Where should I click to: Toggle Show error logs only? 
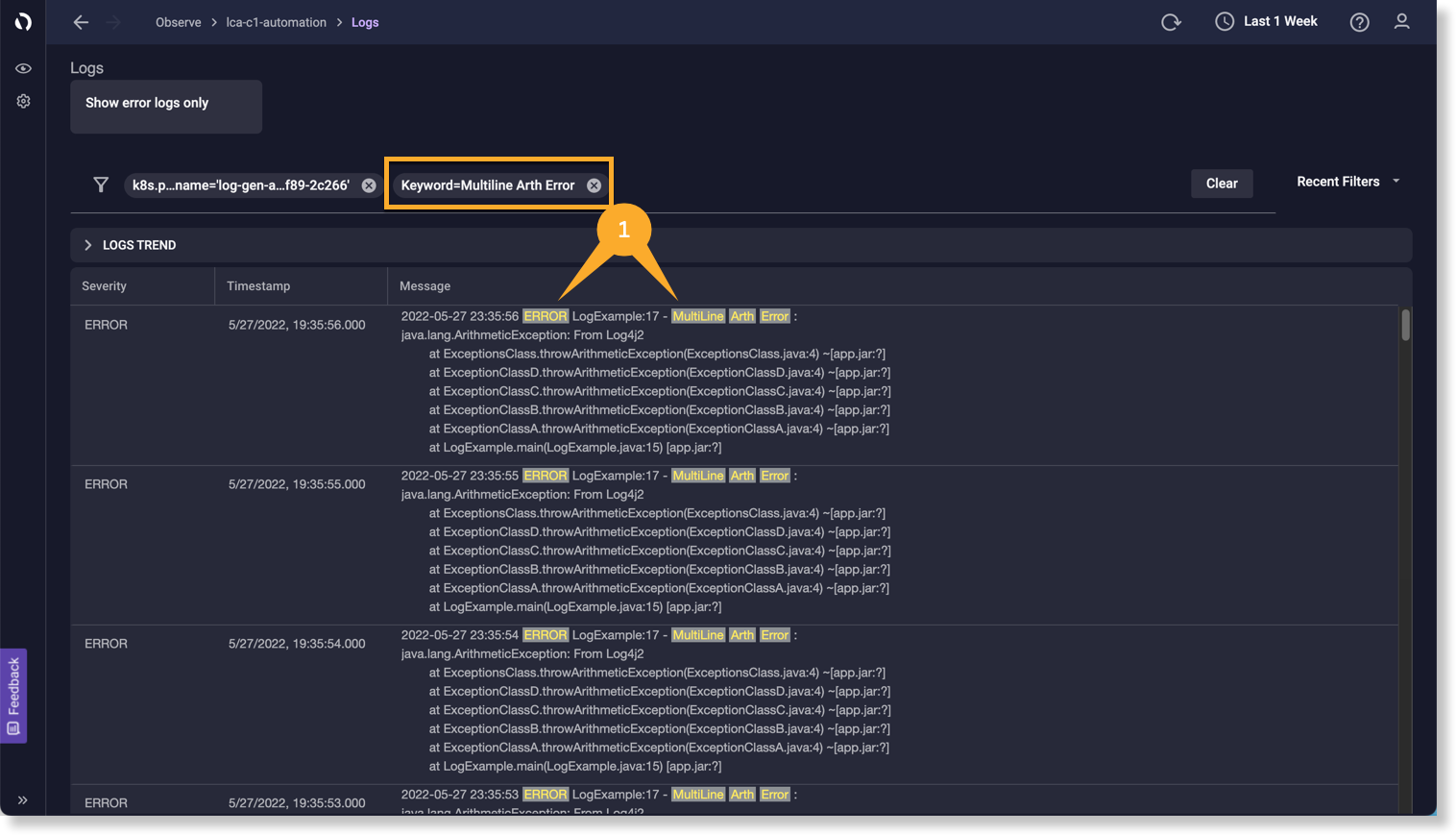166,107
